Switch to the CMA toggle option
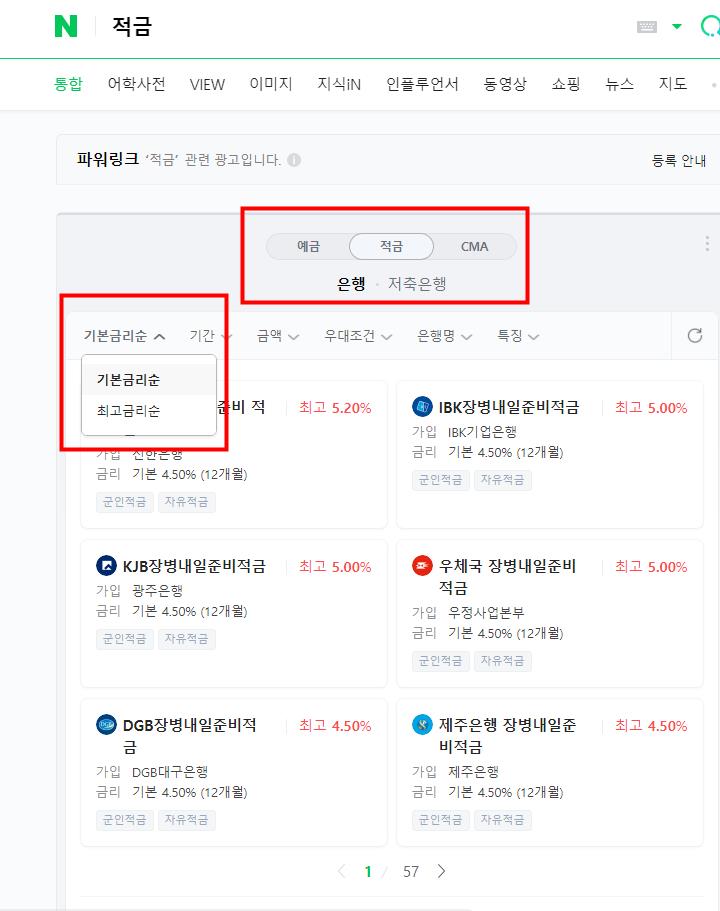Screen dimensions: 720x911 (x=474, y=246)
